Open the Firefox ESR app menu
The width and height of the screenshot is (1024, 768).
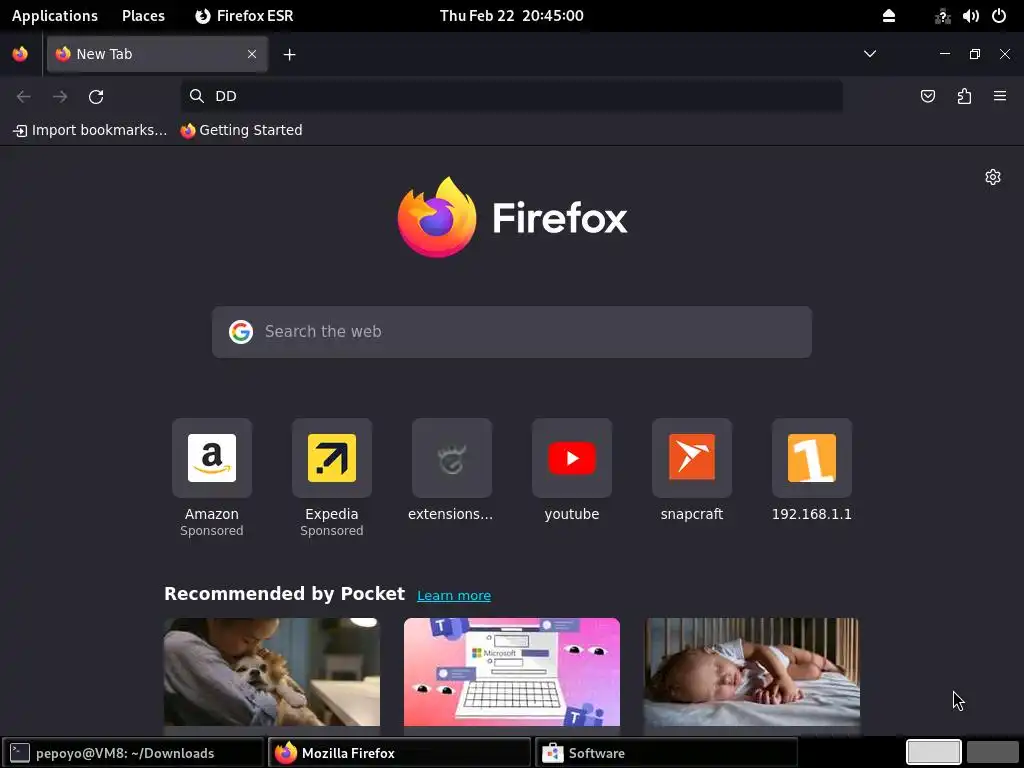[x=244, y=16]
